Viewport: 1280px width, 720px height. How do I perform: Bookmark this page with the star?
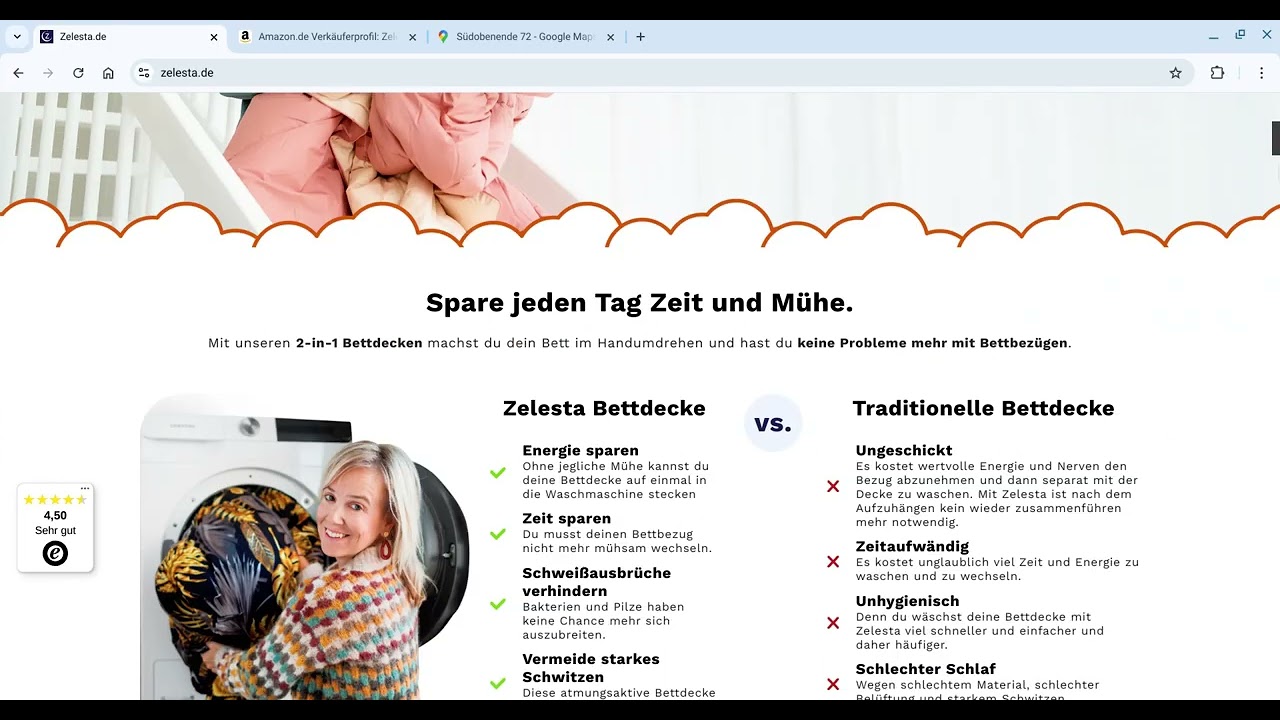pyautogui.click(x=1176, y=73)
